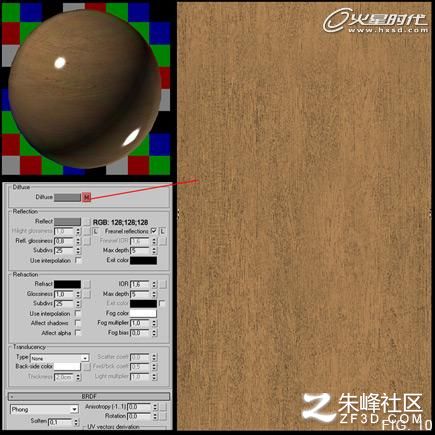Screen dimensions: 435x435
Task: Click the Refl. glossiness map slot button
Action: pos(87,241)
